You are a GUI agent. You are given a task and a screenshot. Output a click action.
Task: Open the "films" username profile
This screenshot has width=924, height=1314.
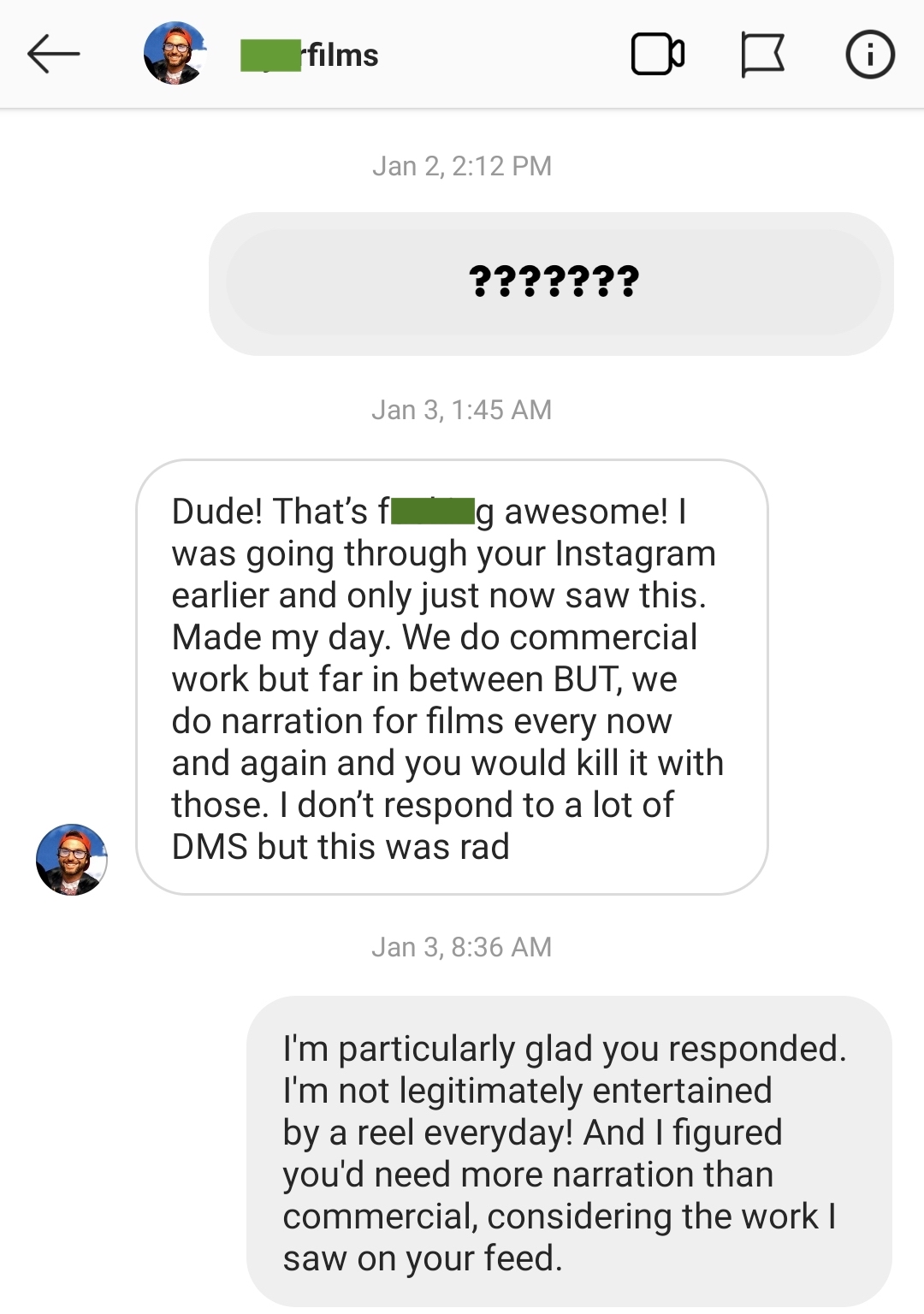pos(342,56)
